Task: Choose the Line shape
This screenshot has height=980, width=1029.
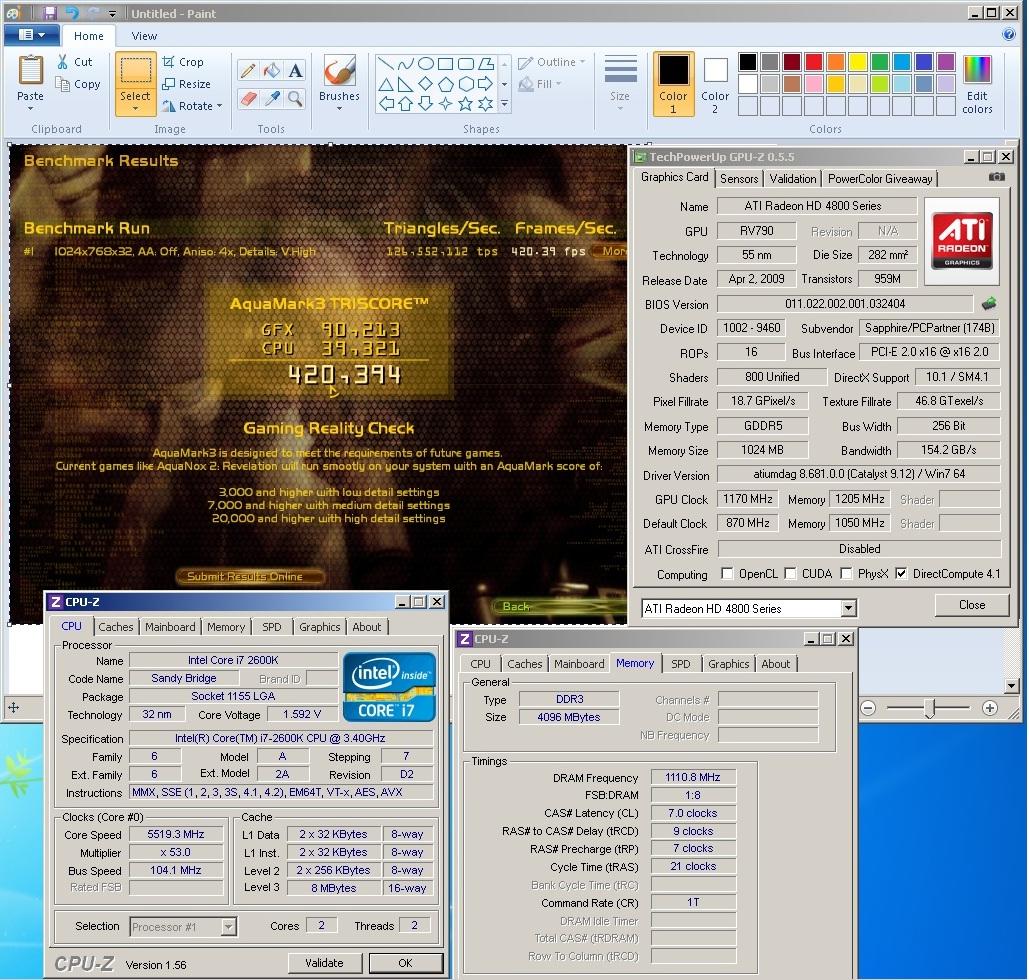Action: [386, 64]
